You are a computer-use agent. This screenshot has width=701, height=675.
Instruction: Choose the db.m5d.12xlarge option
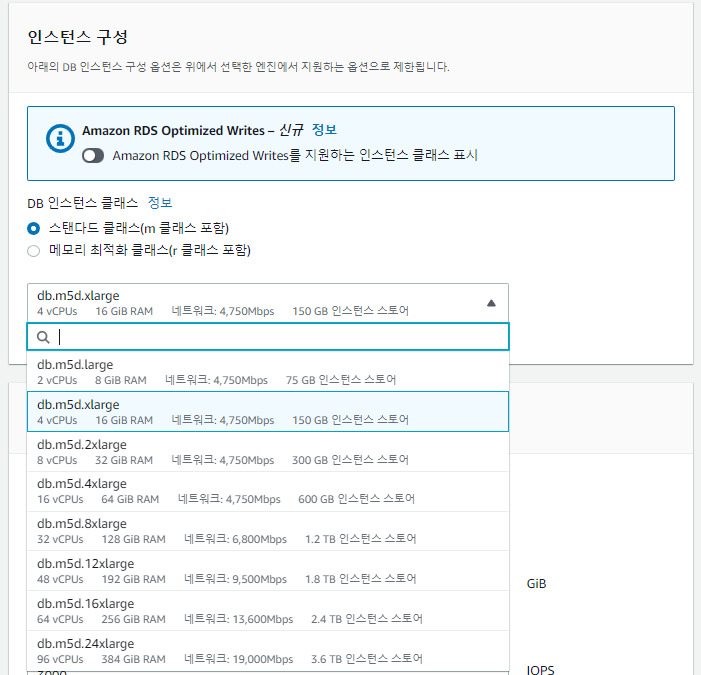tap(268, 571)
